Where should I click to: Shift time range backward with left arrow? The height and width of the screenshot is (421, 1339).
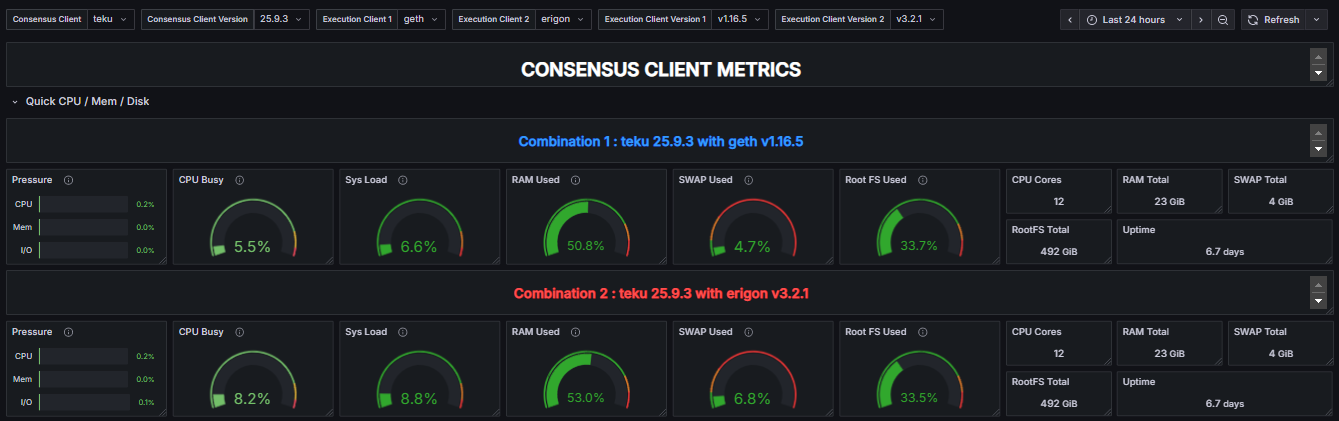pyautogui.click(x=1070, y=19)
